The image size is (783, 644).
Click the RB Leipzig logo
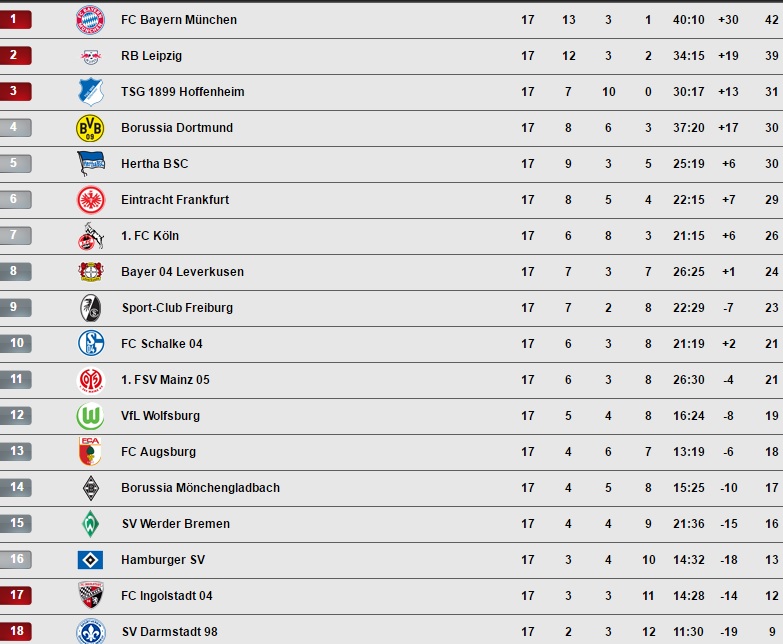point(90,56)
